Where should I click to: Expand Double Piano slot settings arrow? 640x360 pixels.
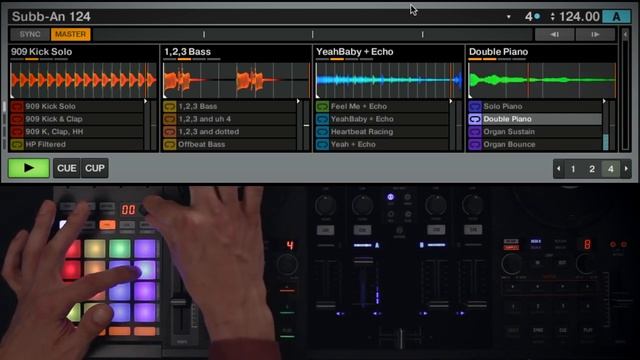(x=604, y=101)
